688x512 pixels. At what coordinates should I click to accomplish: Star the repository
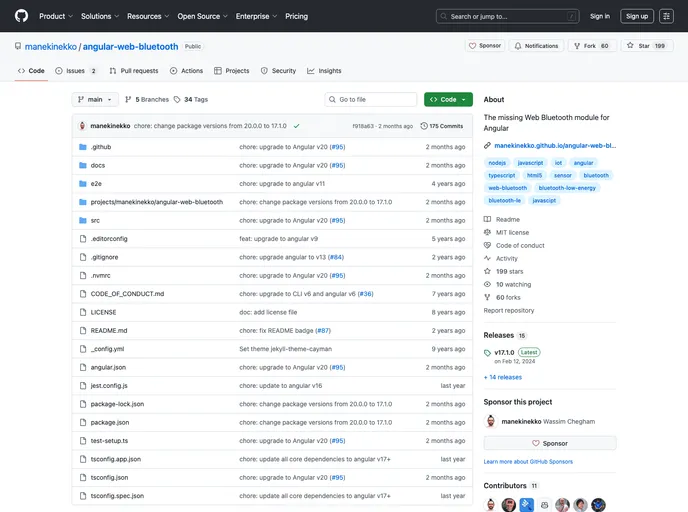point(647,46)
